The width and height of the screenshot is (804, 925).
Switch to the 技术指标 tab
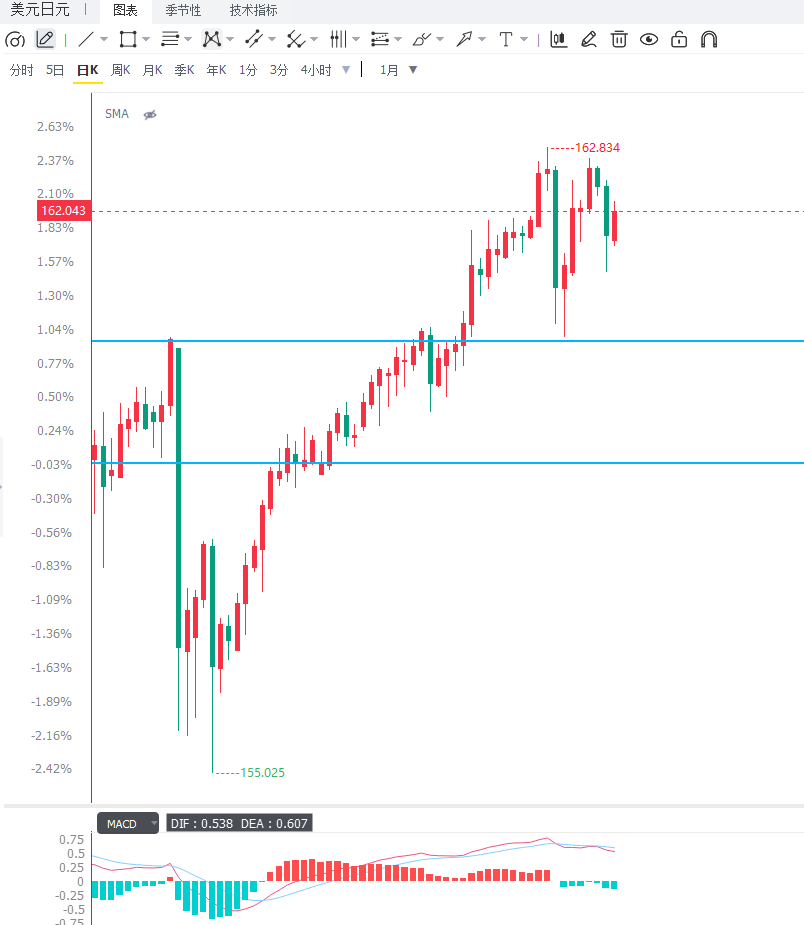click(253, 11)
